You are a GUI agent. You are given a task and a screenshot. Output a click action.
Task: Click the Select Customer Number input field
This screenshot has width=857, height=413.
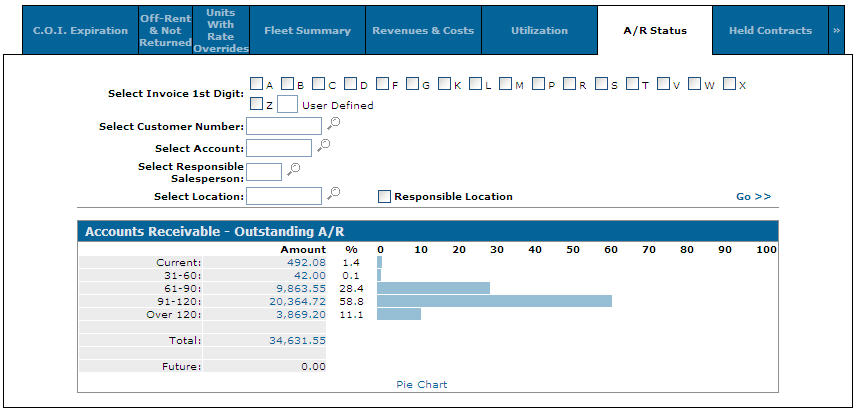pyautogui.click(x=284, y=126)
